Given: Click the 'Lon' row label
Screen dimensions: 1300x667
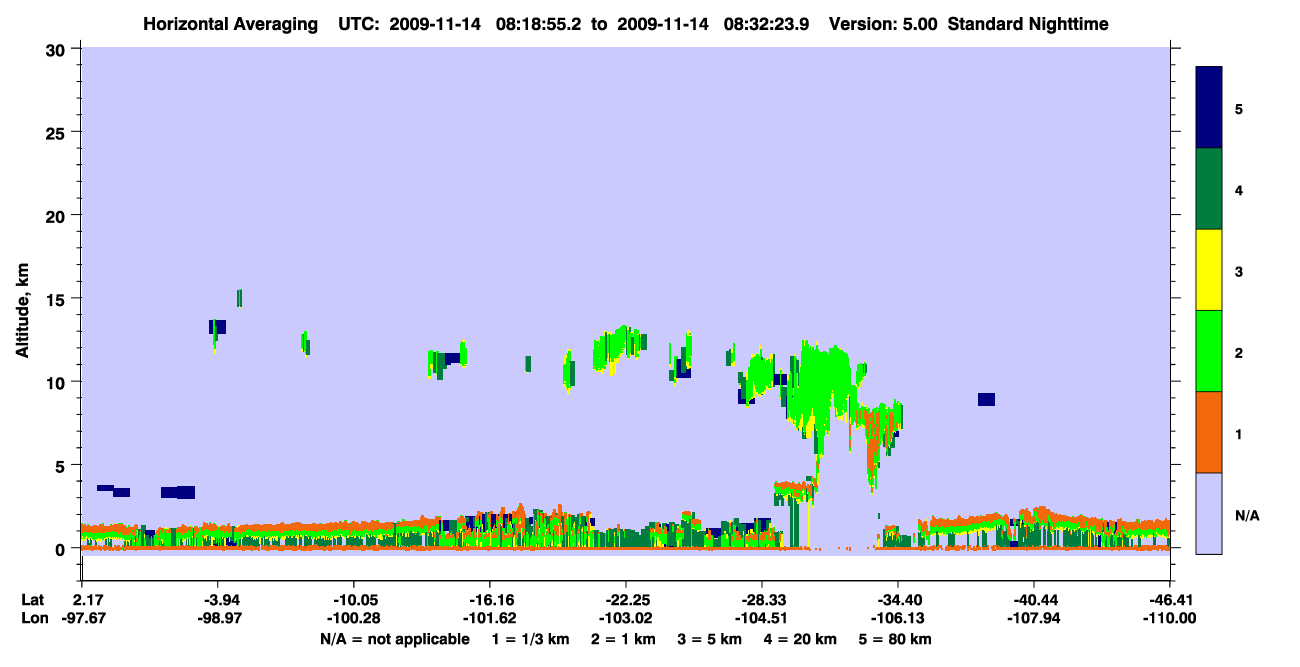Looking at the screenshot, I should pos(33,619).
